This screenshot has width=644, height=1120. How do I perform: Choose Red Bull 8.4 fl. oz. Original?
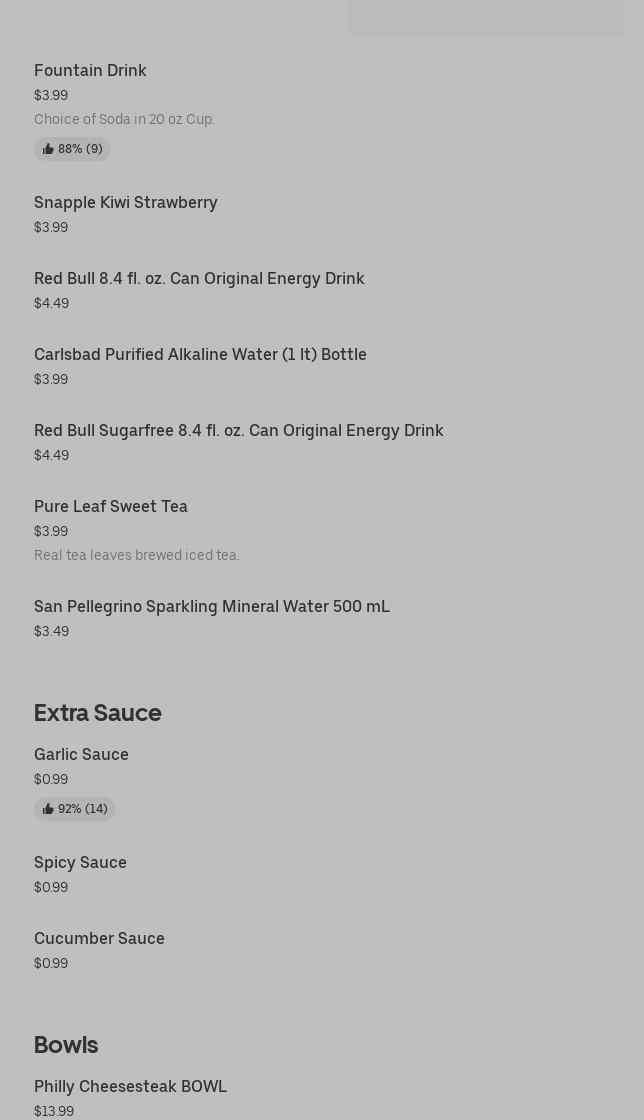click(x=199, y=278)
